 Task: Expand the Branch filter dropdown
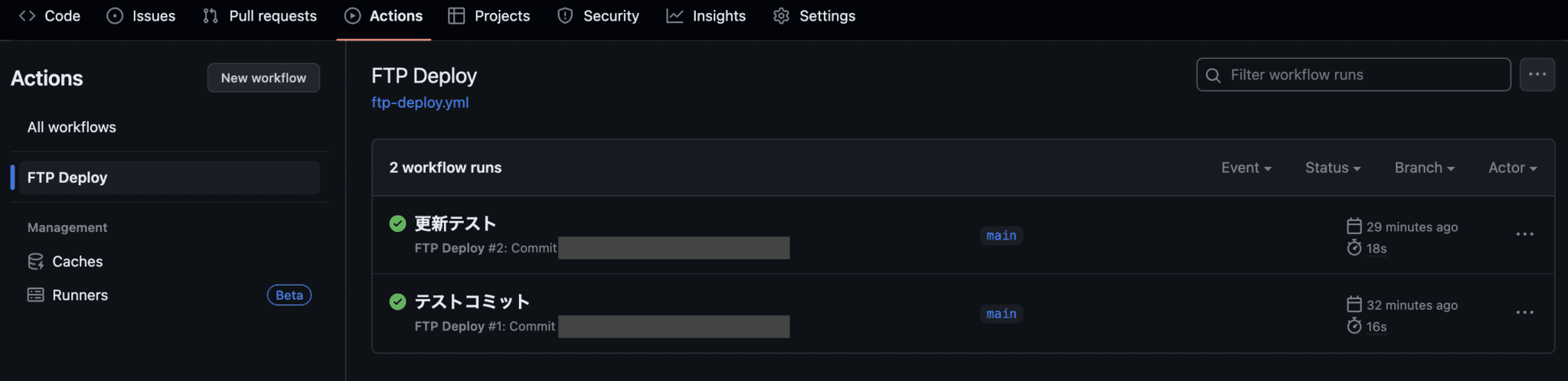pyautogui.click(x=1425, y=168)
